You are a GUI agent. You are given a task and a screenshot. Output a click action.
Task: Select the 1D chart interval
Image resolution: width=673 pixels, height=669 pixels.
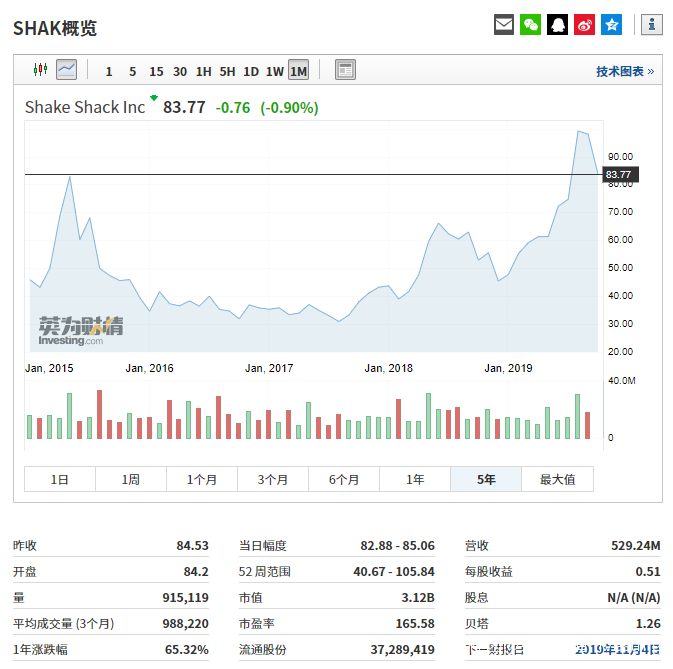[251, 71]
